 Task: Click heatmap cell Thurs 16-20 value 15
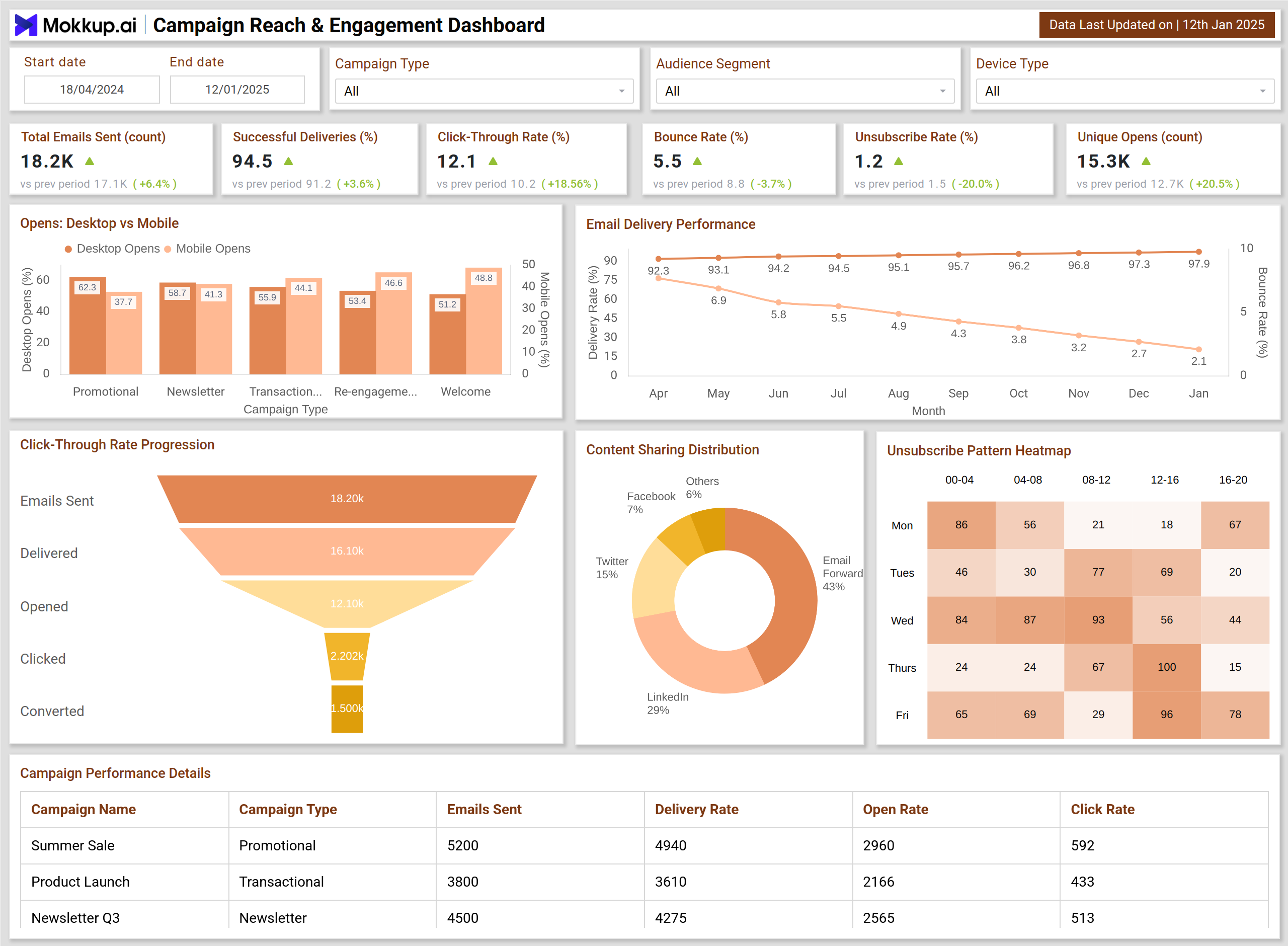click(x=1235, y=668)
